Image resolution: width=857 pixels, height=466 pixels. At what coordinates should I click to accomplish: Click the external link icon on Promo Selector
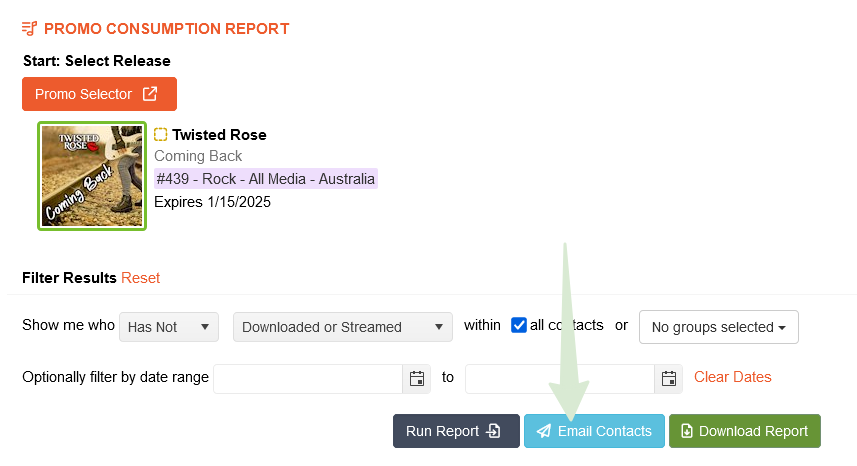pos(150,94)
